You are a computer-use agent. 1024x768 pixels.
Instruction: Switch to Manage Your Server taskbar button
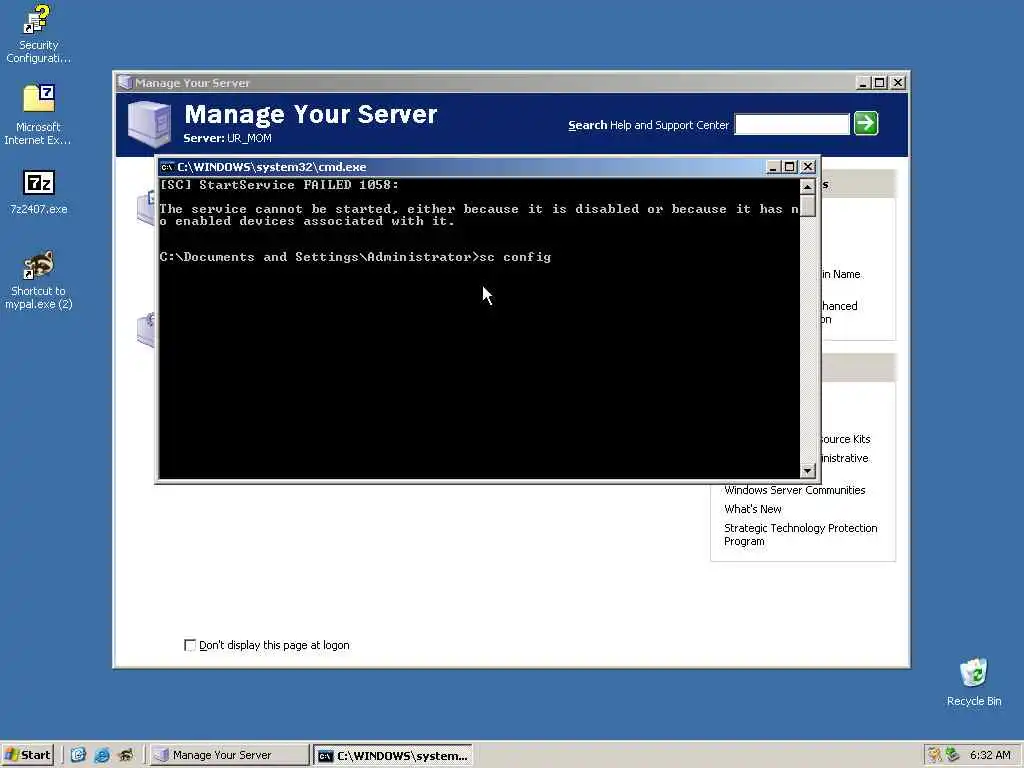point(229,755)
